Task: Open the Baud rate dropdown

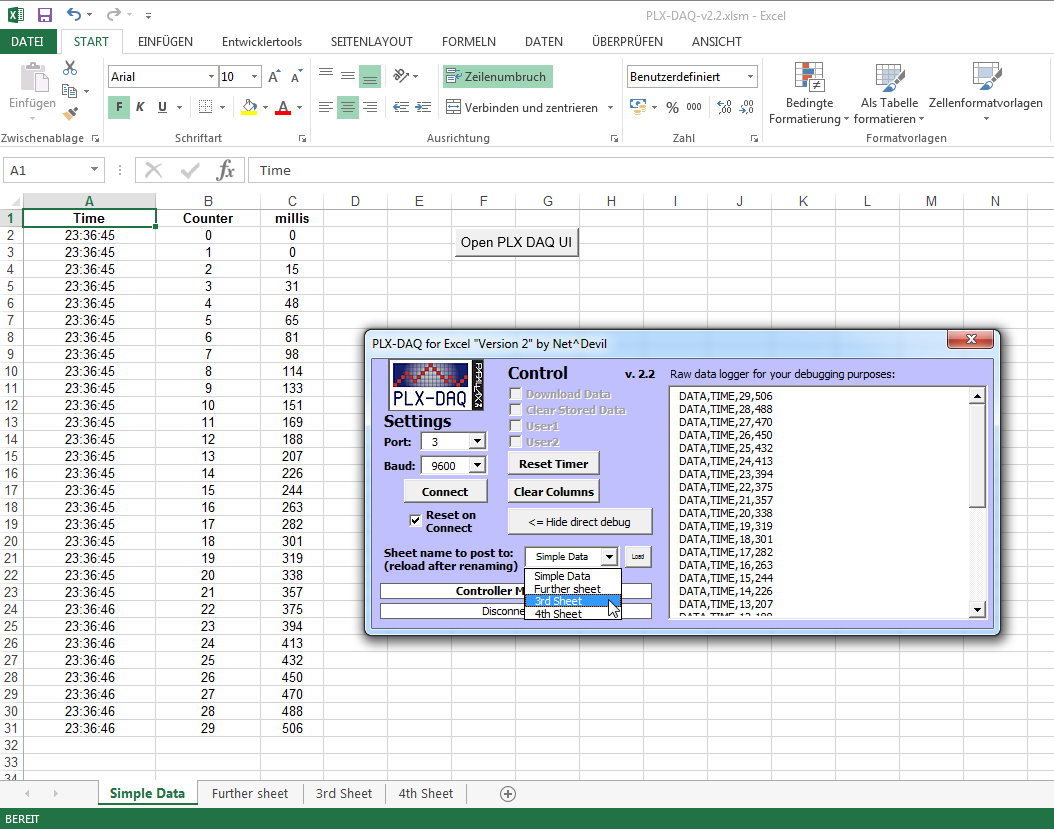Action: (477, 465)
